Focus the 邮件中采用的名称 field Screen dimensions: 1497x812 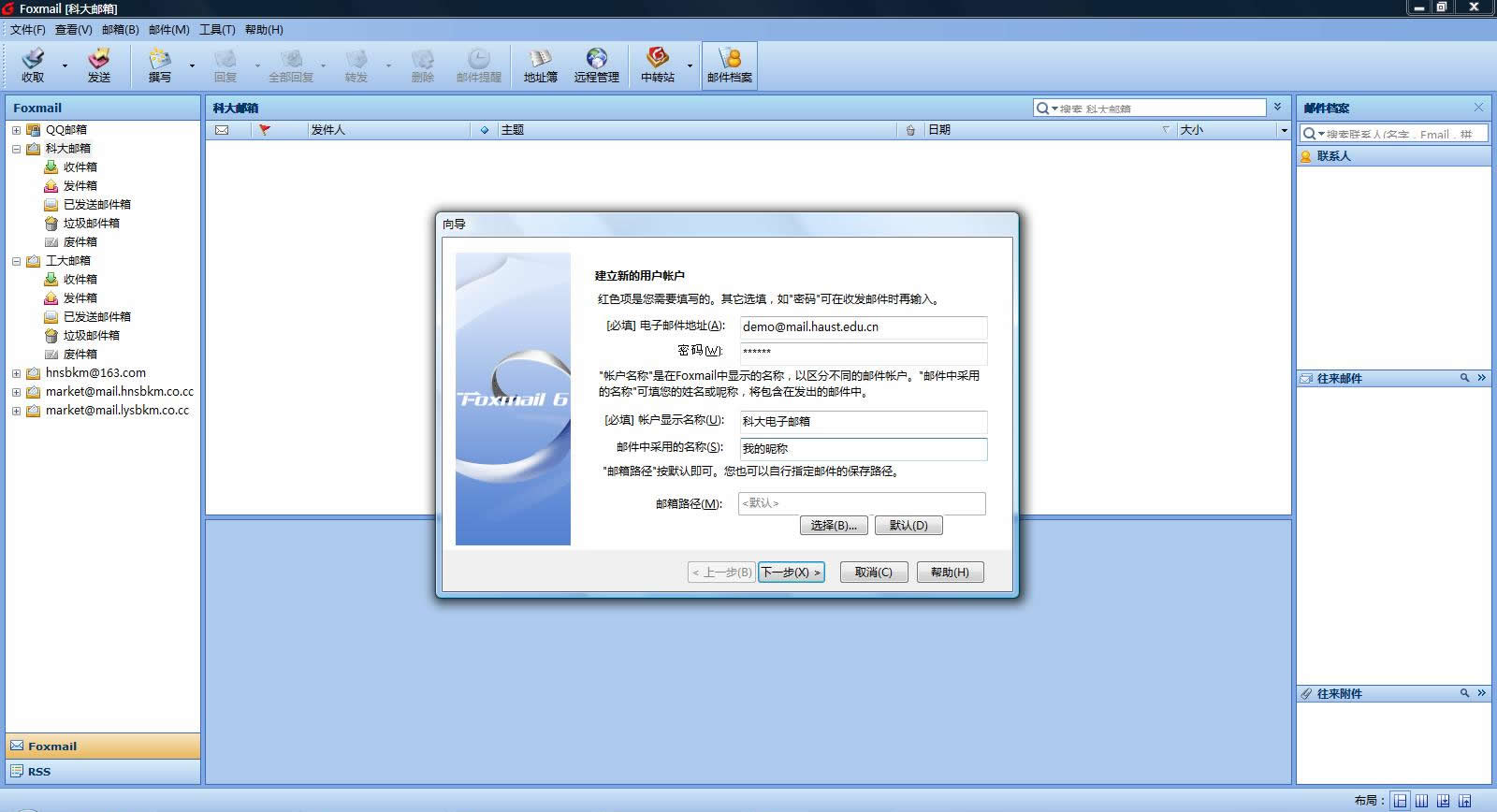click(863, 448)
